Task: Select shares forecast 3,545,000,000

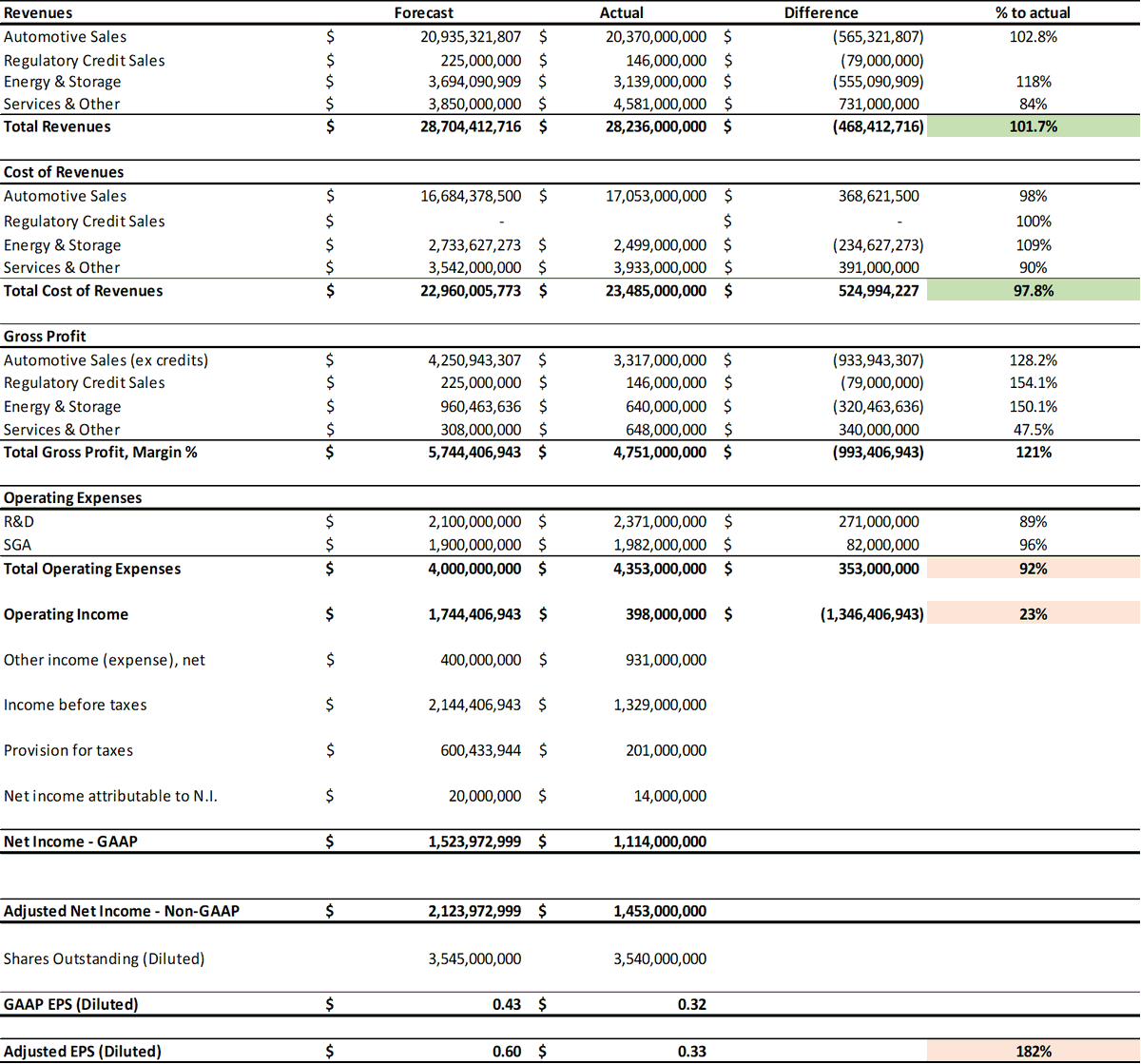Action: [x=474, y=958]
